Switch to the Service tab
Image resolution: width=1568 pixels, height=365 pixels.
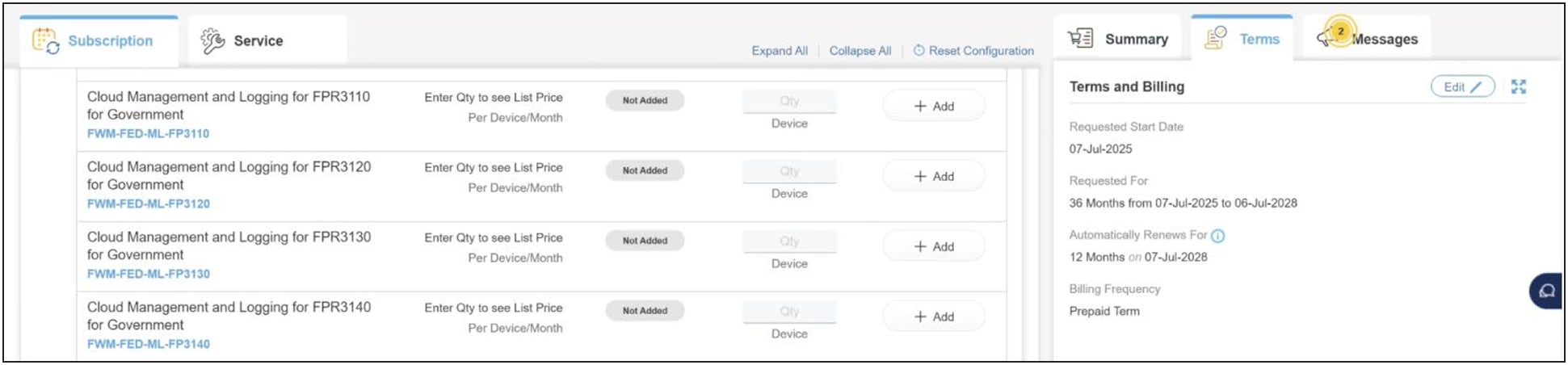coord(258,41)
